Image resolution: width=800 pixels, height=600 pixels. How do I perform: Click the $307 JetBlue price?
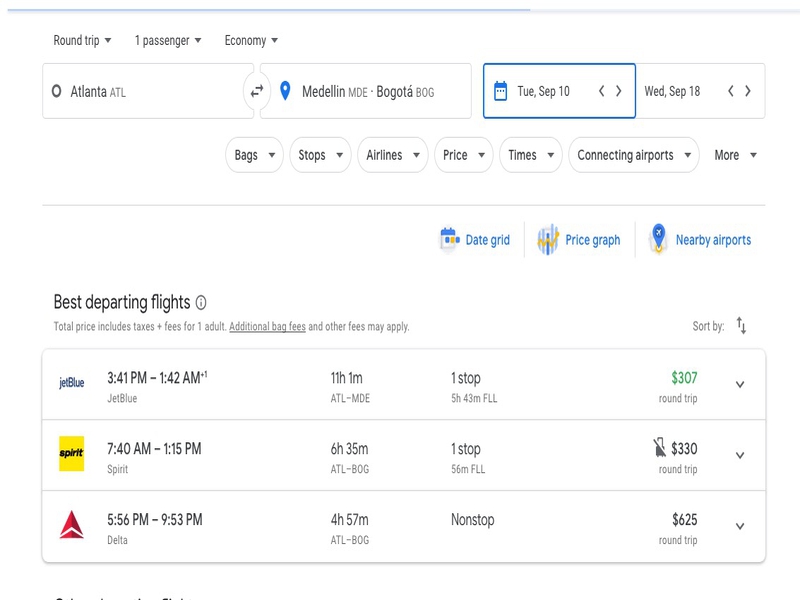[x=684, y=378]
